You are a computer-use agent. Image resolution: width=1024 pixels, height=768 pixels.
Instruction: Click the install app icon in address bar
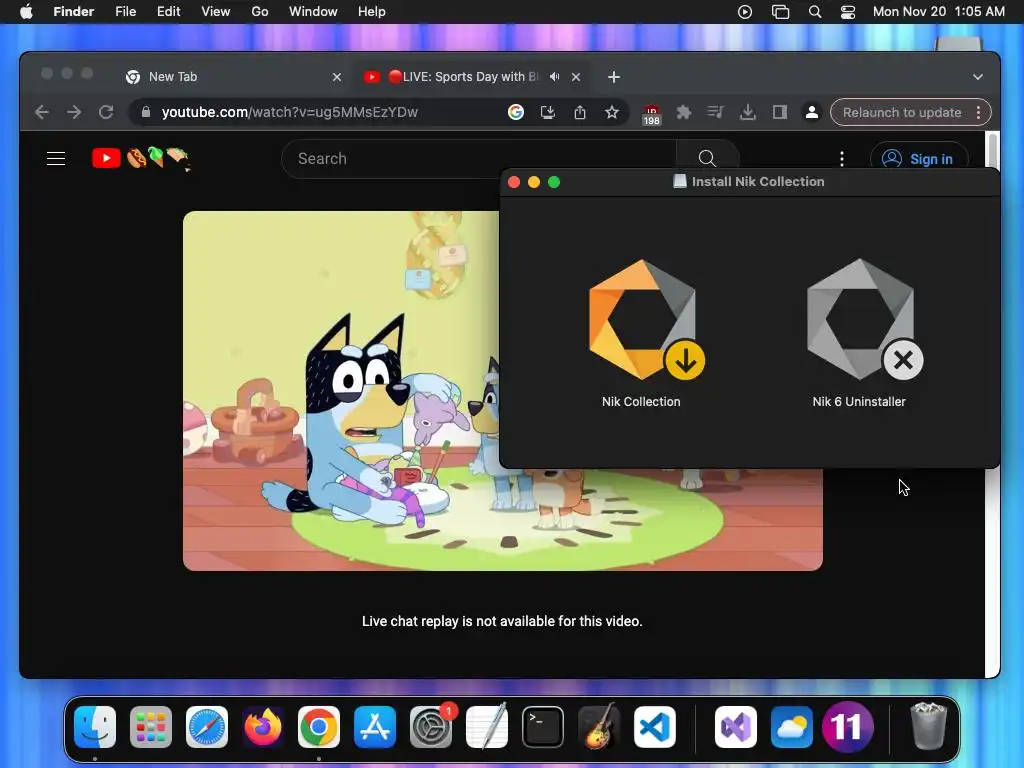[548, 112]
